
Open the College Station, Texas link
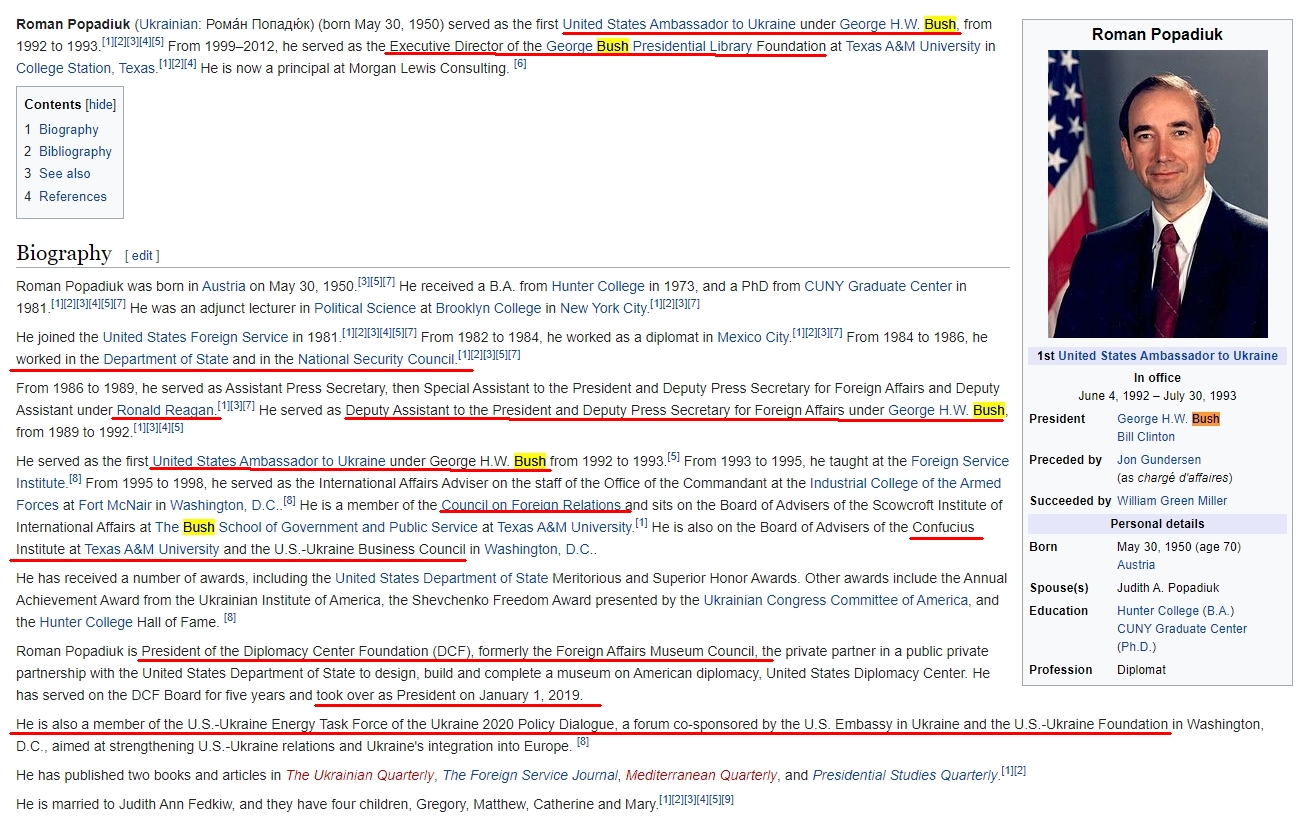pos(86,68)
